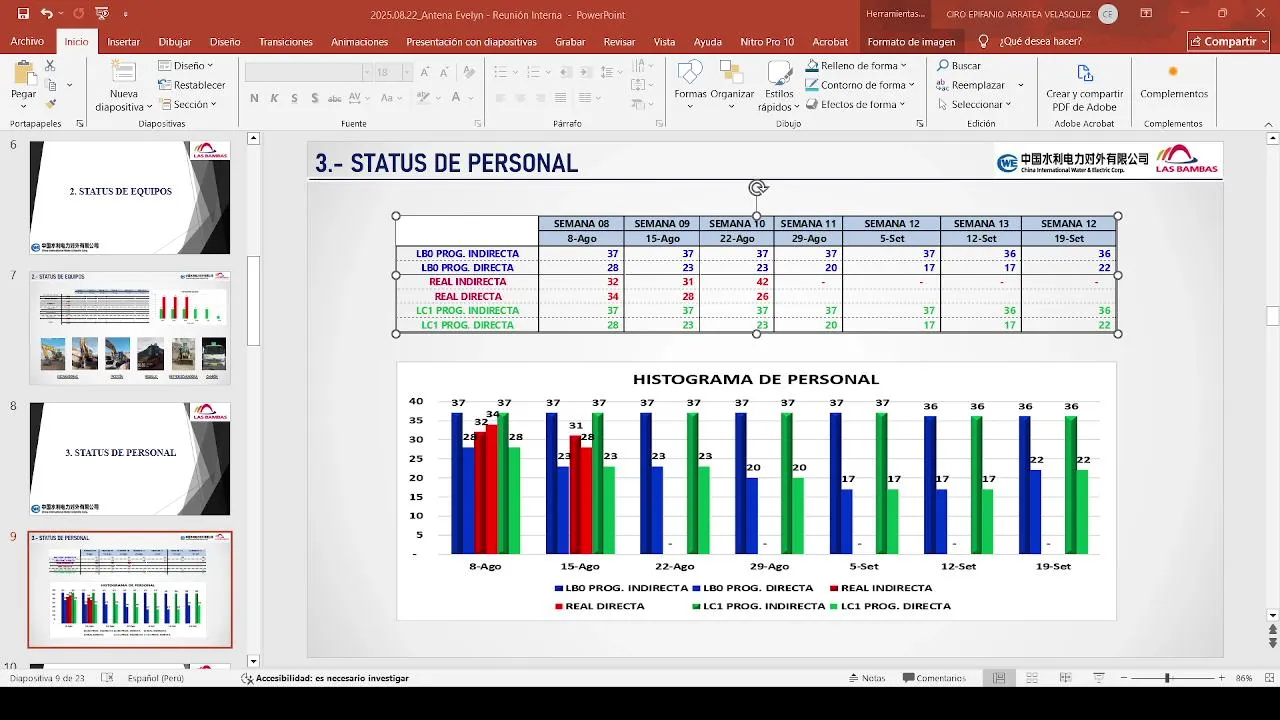Decrease font size with the smaller A icon
1280x720 pixels.
point(445,72)
